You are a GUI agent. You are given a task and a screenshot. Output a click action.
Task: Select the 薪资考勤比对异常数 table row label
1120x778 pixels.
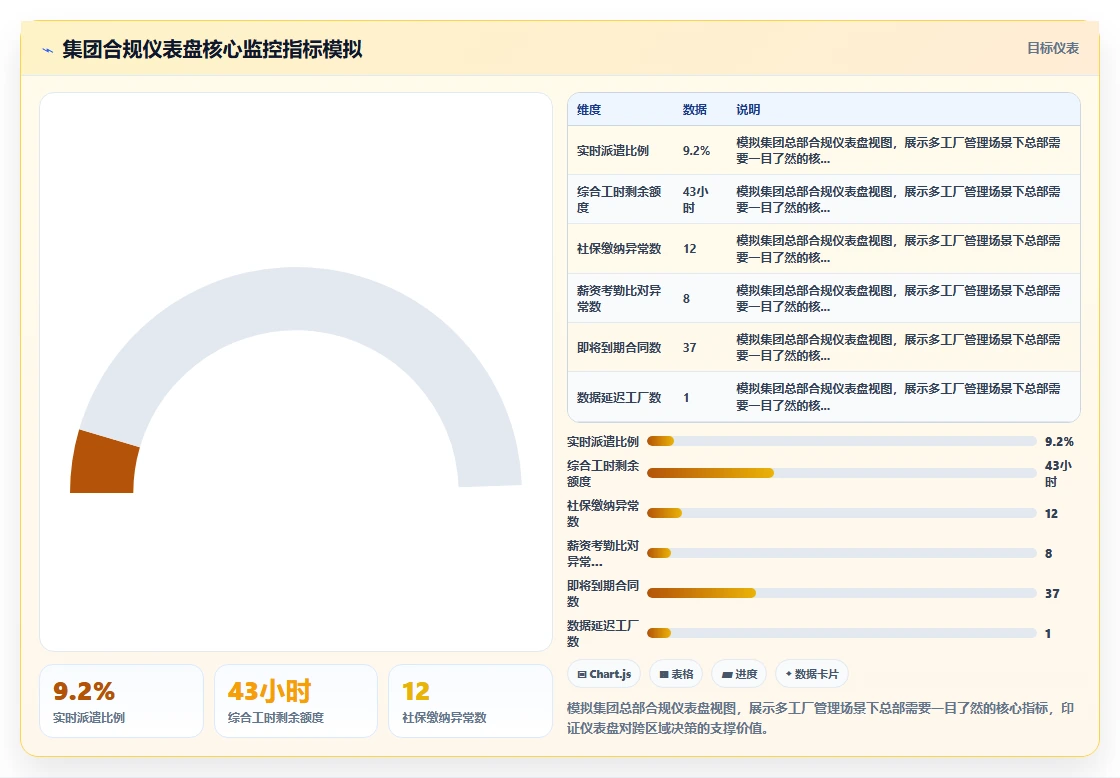point(619,299)
